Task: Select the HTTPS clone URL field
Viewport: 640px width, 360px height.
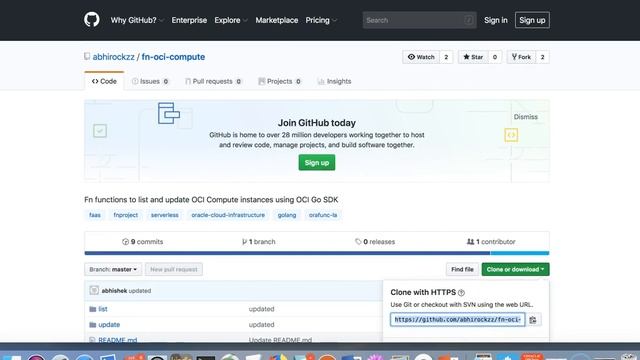Action: point(457,320)
